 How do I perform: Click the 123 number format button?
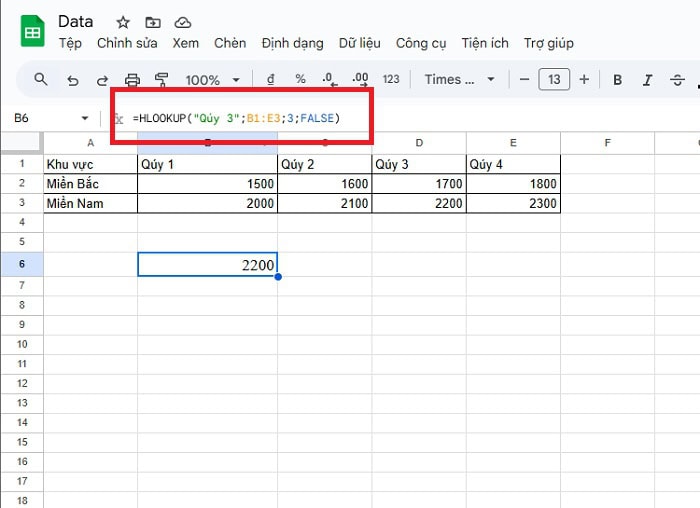pos(391,80)
